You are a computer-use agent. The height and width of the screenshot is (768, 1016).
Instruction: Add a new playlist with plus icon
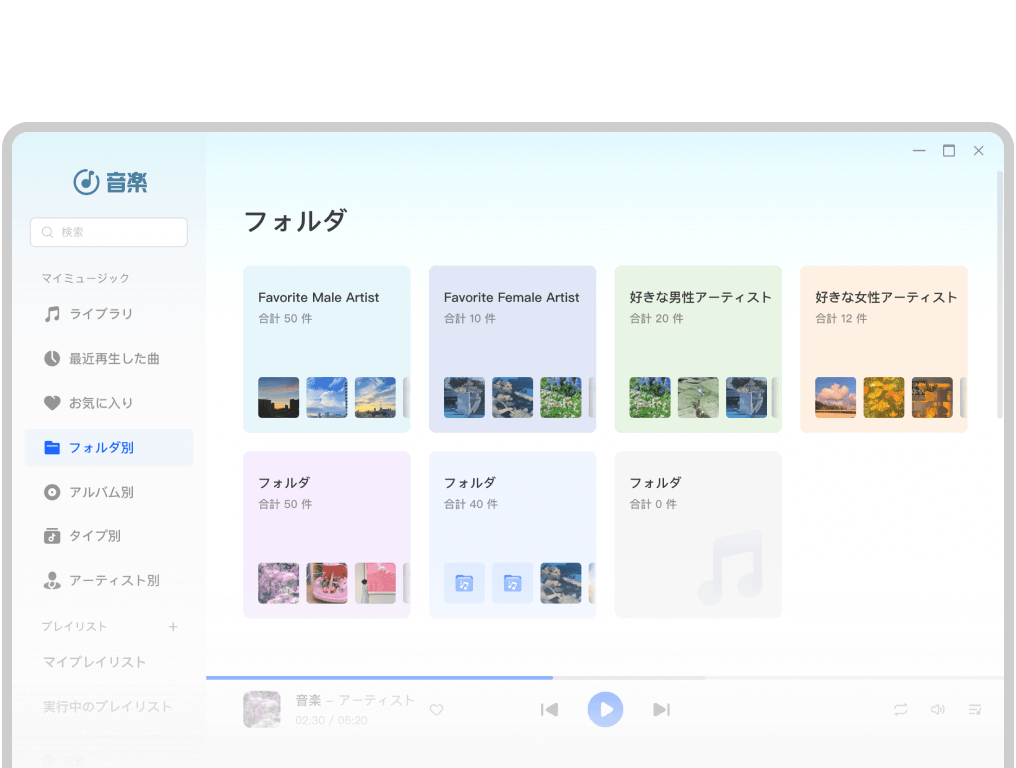point(173,627)
